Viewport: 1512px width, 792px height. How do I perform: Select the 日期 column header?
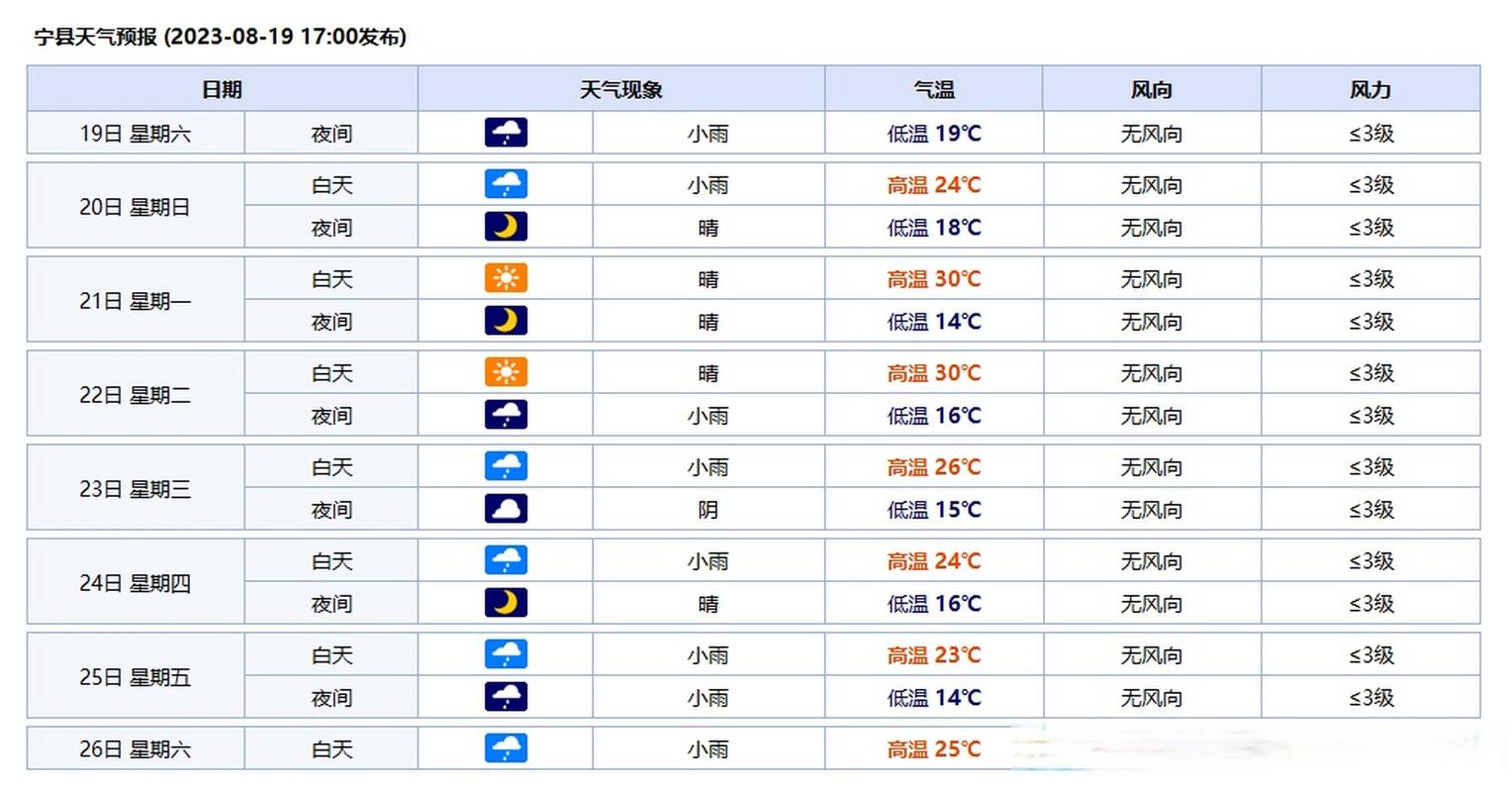coord(222,89)
